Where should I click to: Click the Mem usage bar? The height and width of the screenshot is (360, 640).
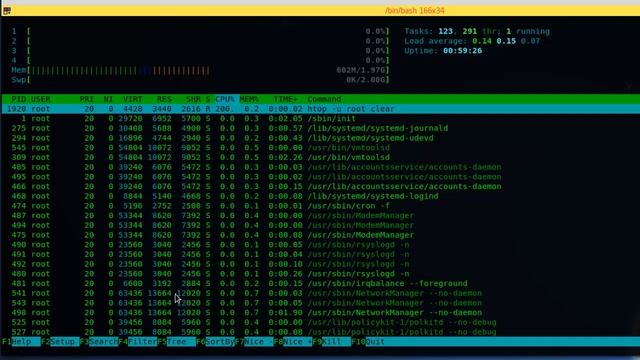tap(200, 70)
